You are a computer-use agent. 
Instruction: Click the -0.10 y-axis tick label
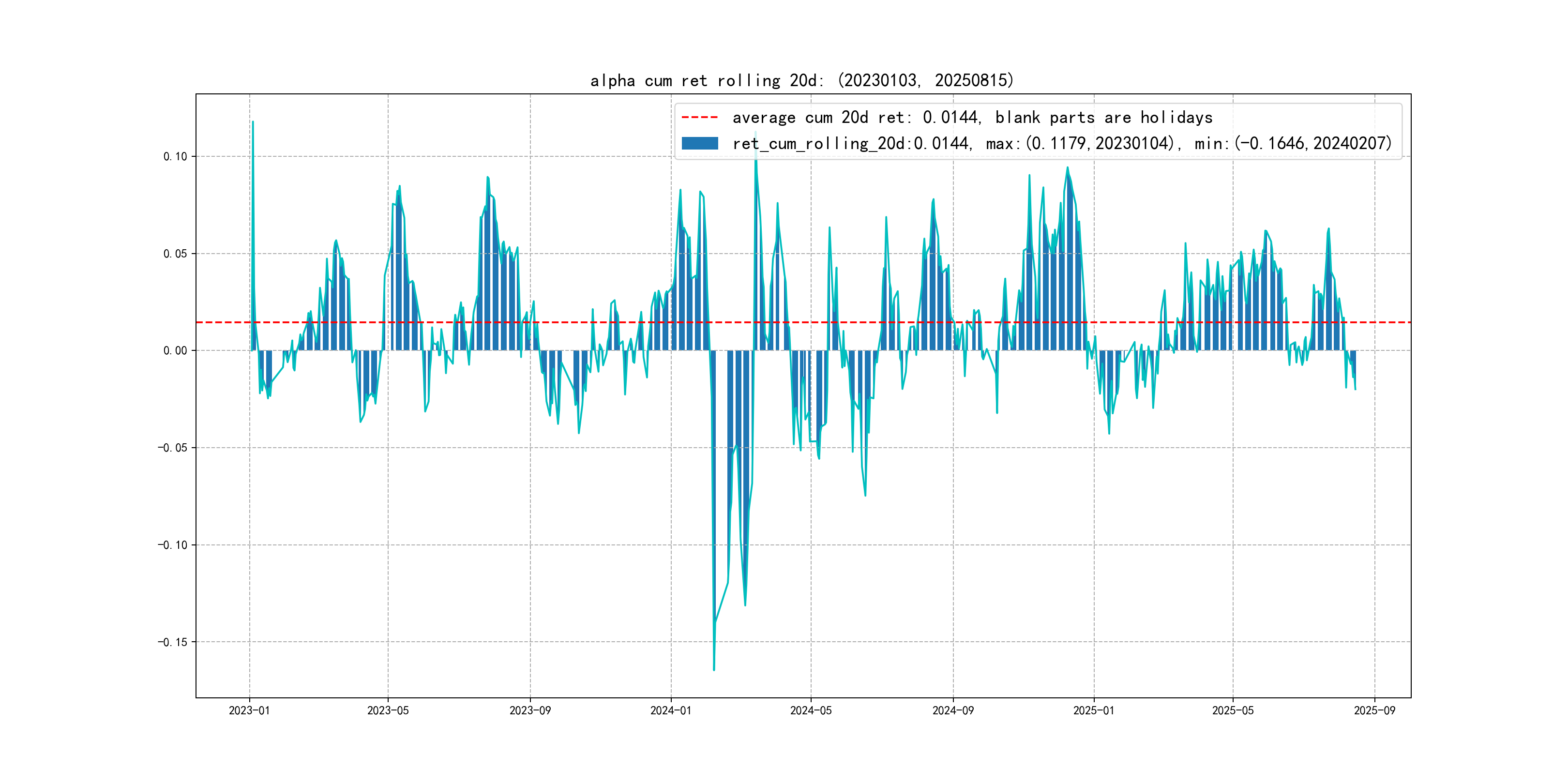[172, 545]
